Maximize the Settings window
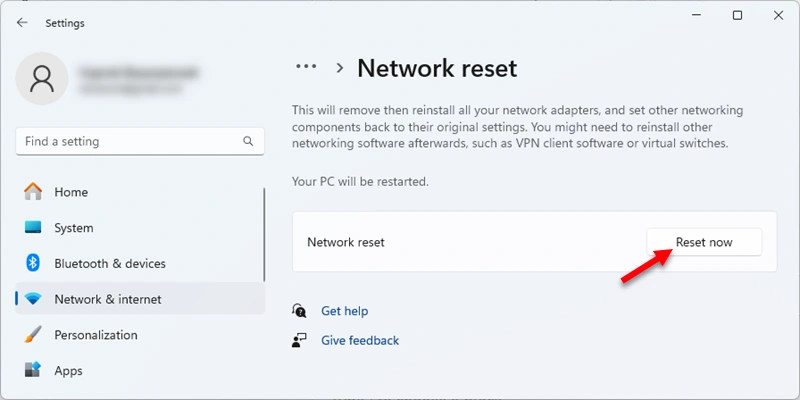The image size is (800, 400). (x=737, y=16)
